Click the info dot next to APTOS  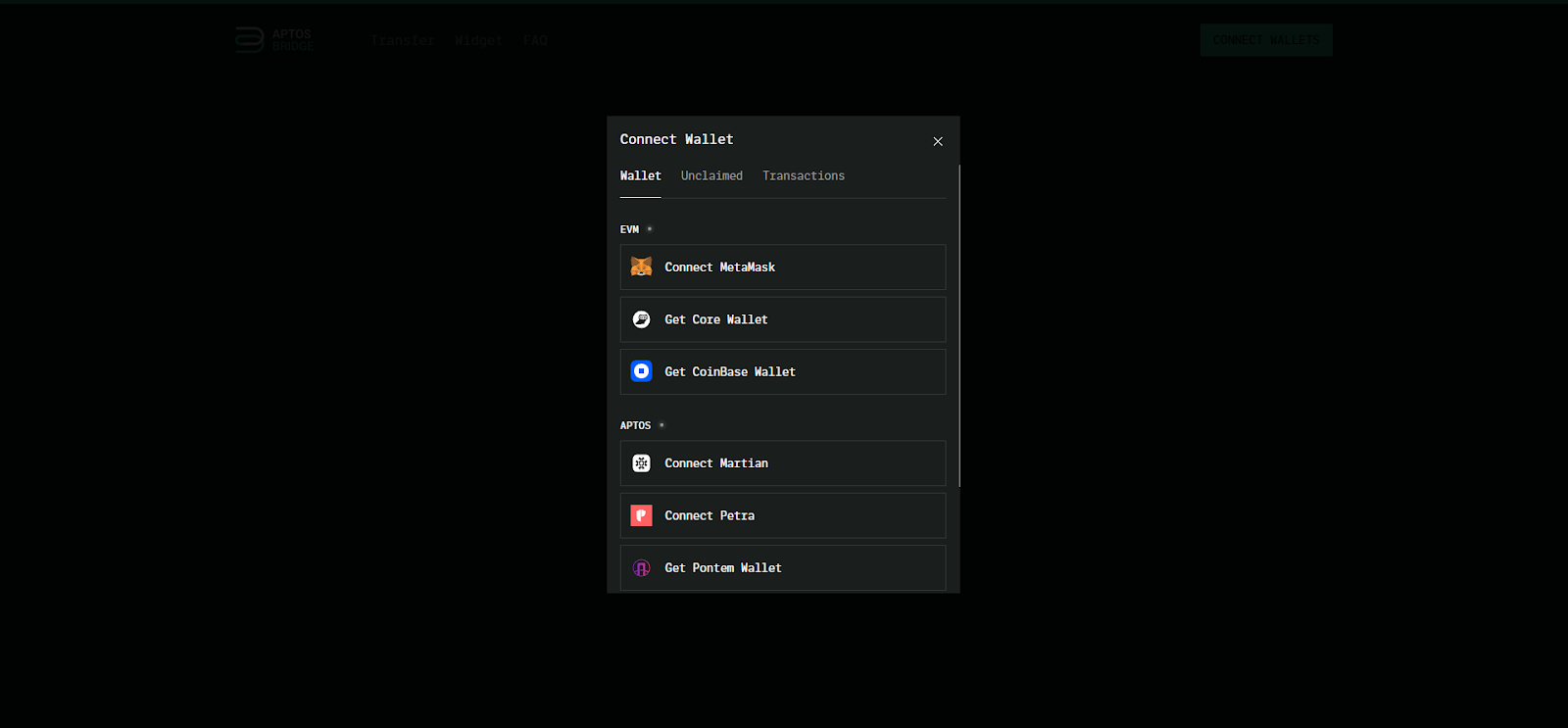pyautogui.click(x=661, y=425)
